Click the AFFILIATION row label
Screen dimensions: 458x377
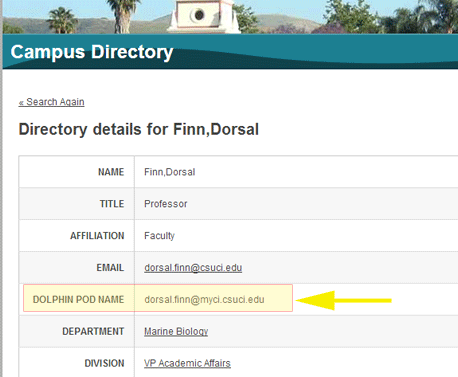pyautogui.click(x=97, y=236)
